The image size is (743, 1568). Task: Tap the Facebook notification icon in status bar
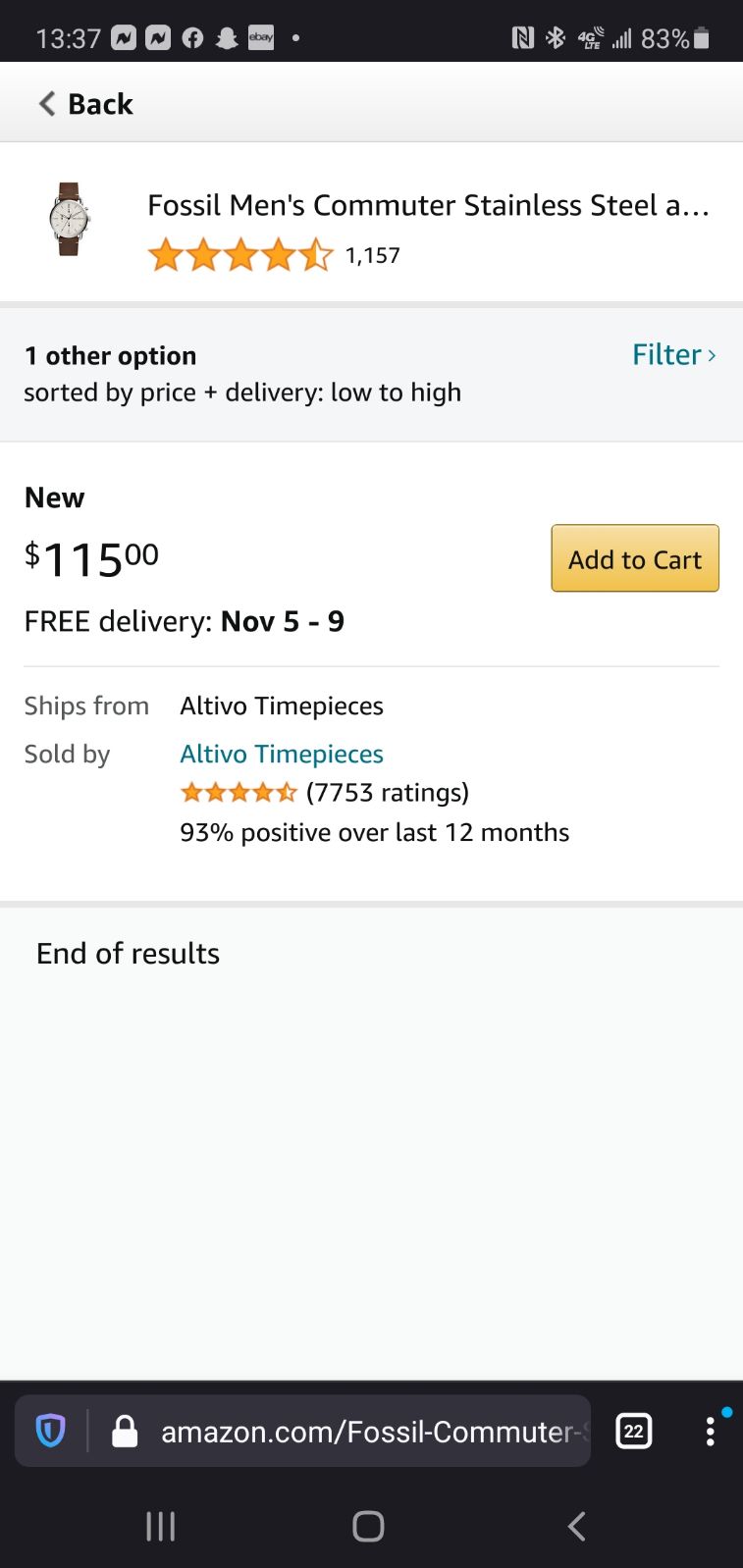point(192,38)
